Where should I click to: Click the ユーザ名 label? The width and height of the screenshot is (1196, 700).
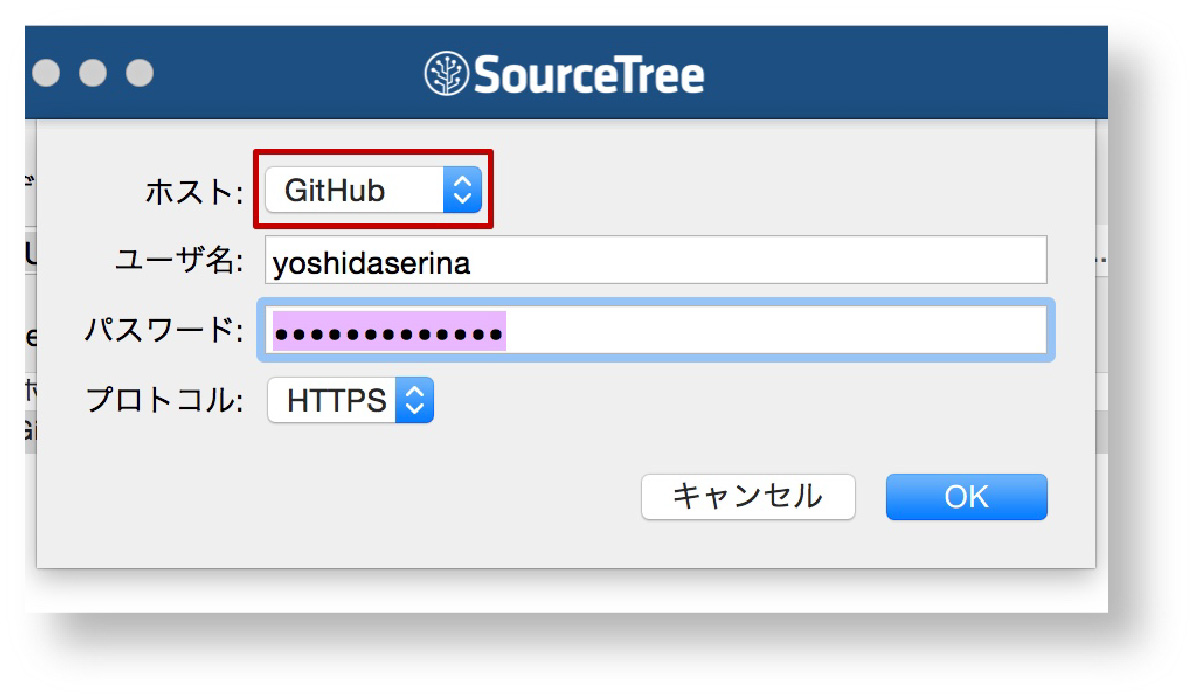179,262
